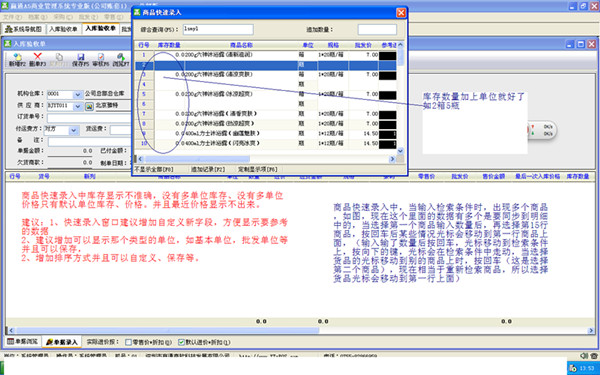
Task: Expand the 机构仓库 dropdown
Action: coord(77,94)
